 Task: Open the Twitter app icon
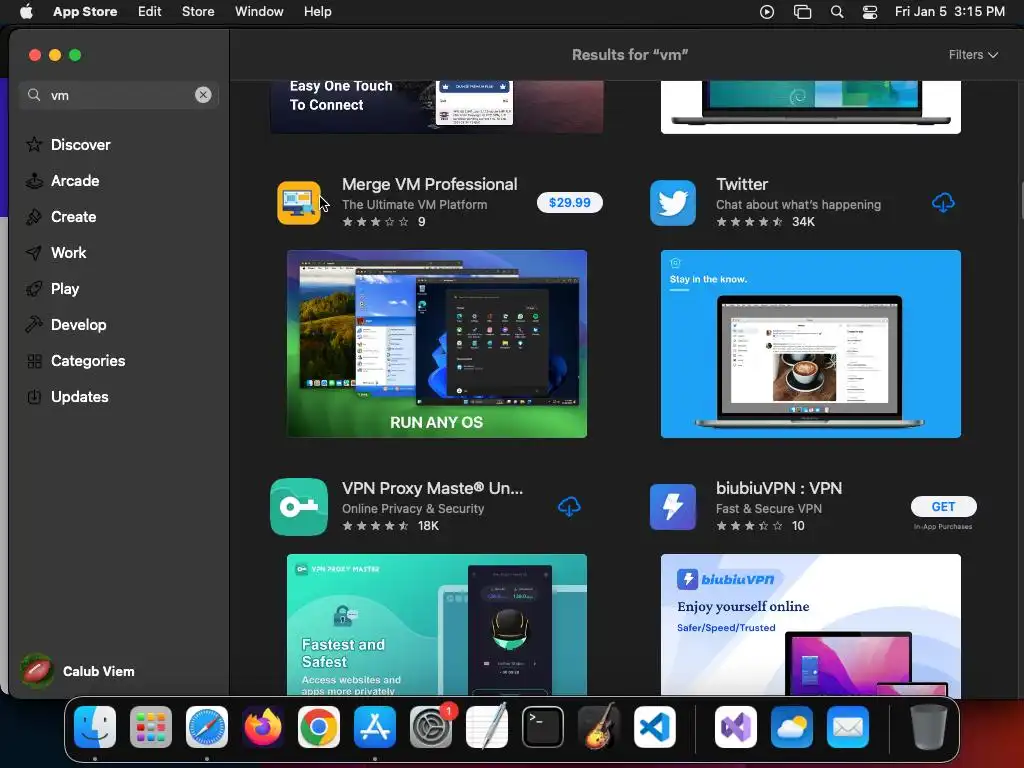[673, 202]
